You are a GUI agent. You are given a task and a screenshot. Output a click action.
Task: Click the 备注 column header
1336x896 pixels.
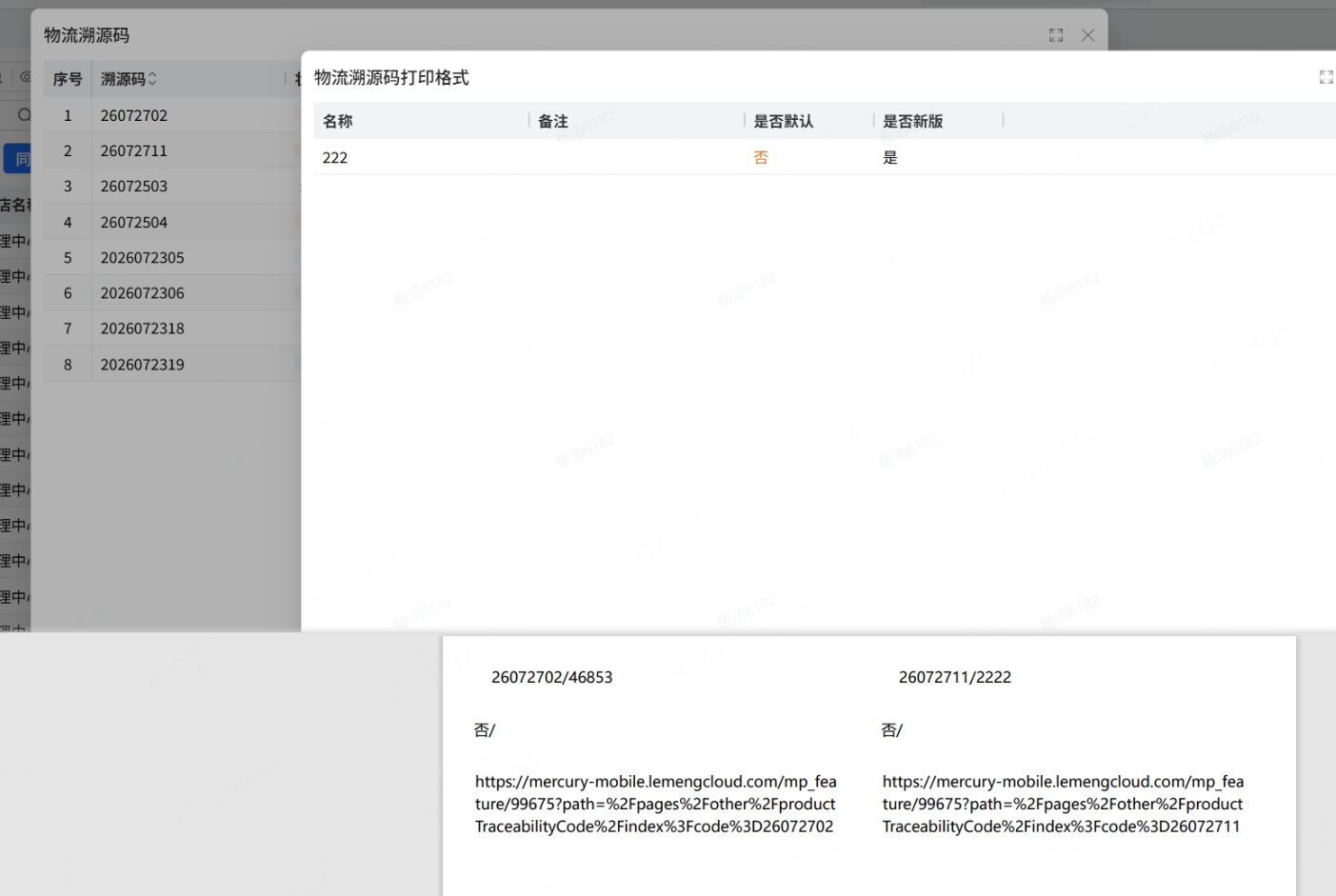tap(553, 121)
